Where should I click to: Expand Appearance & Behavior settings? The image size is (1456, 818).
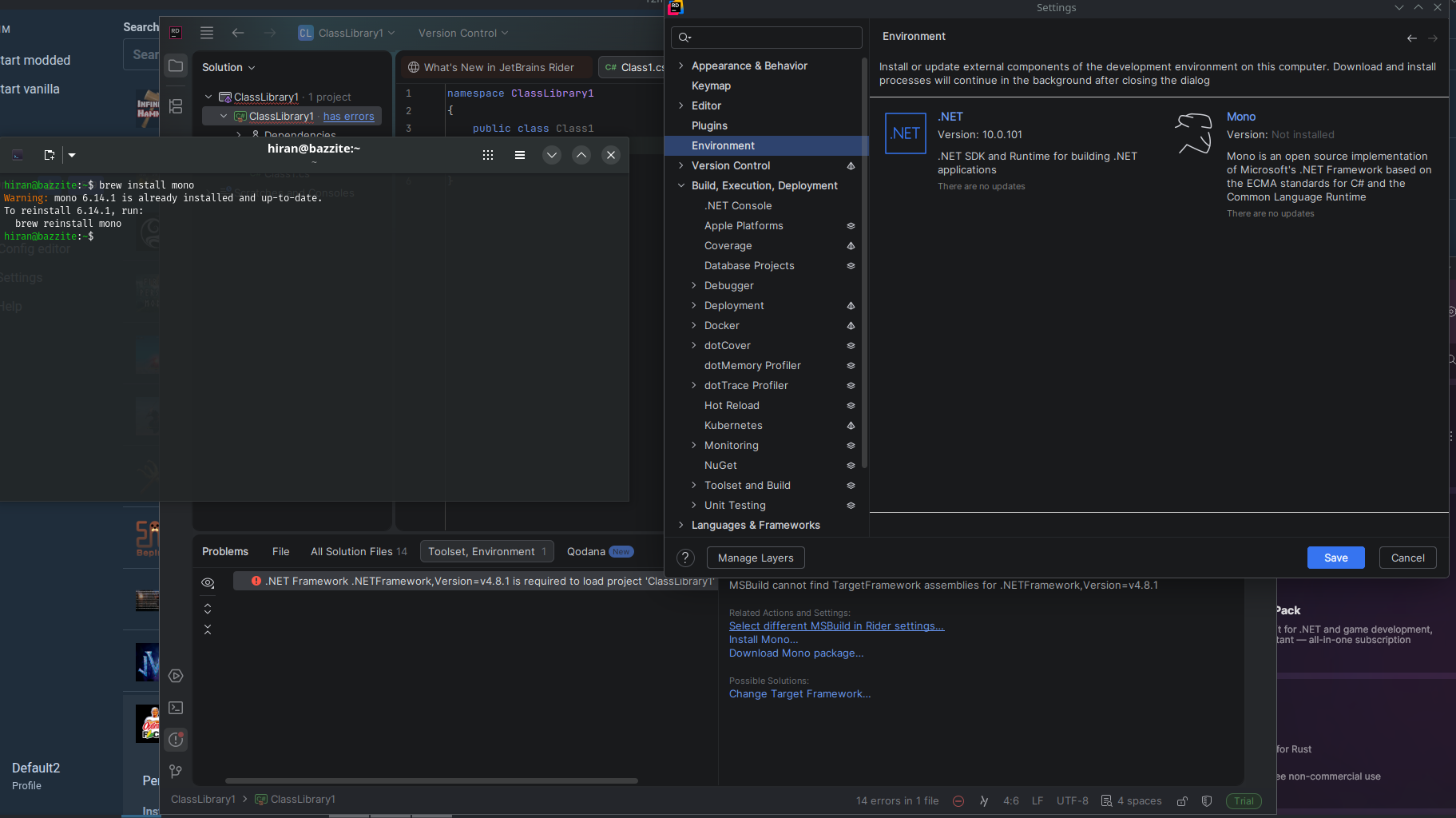[x=681, y=66]
